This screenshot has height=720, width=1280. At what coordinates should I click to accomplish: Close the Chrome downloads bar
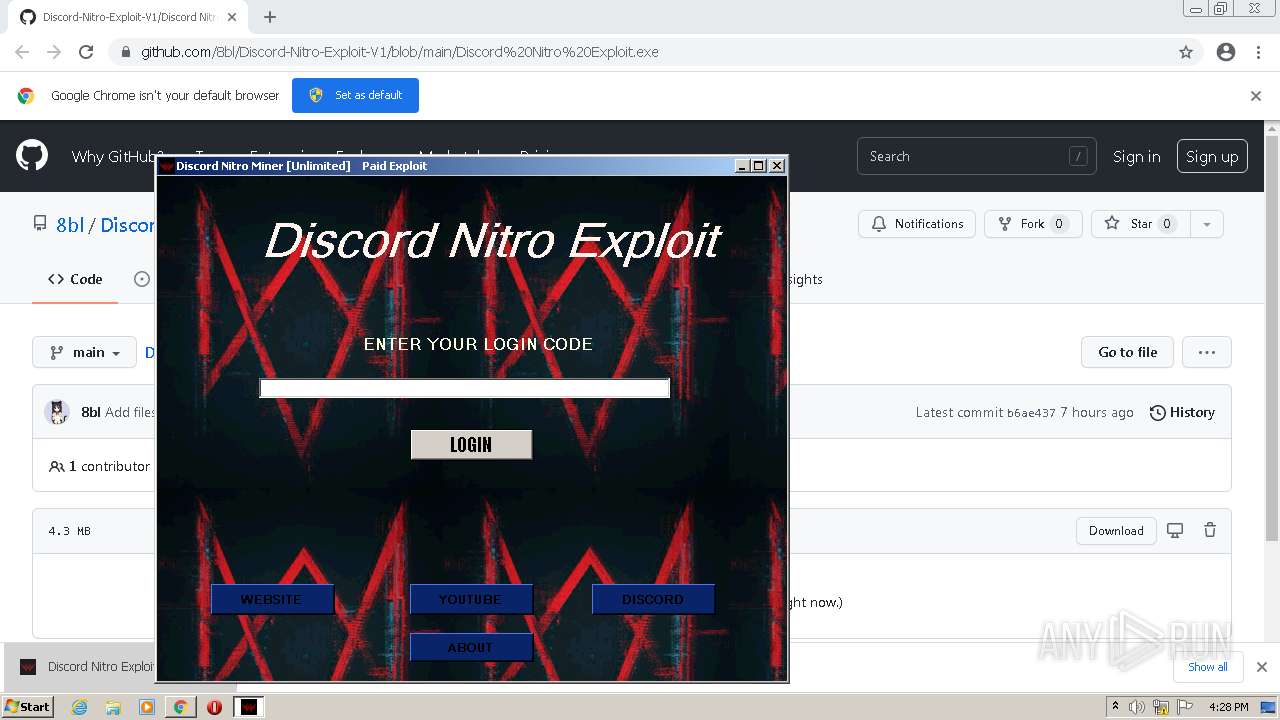(x=1262, y=667)
